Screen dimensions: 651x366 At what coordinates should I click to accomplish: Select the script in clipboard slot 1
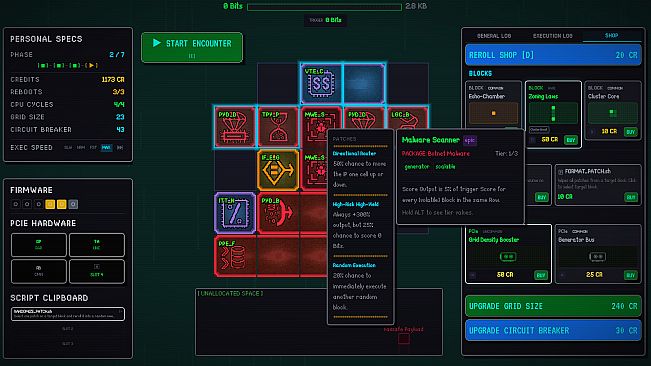pos(68,314)
